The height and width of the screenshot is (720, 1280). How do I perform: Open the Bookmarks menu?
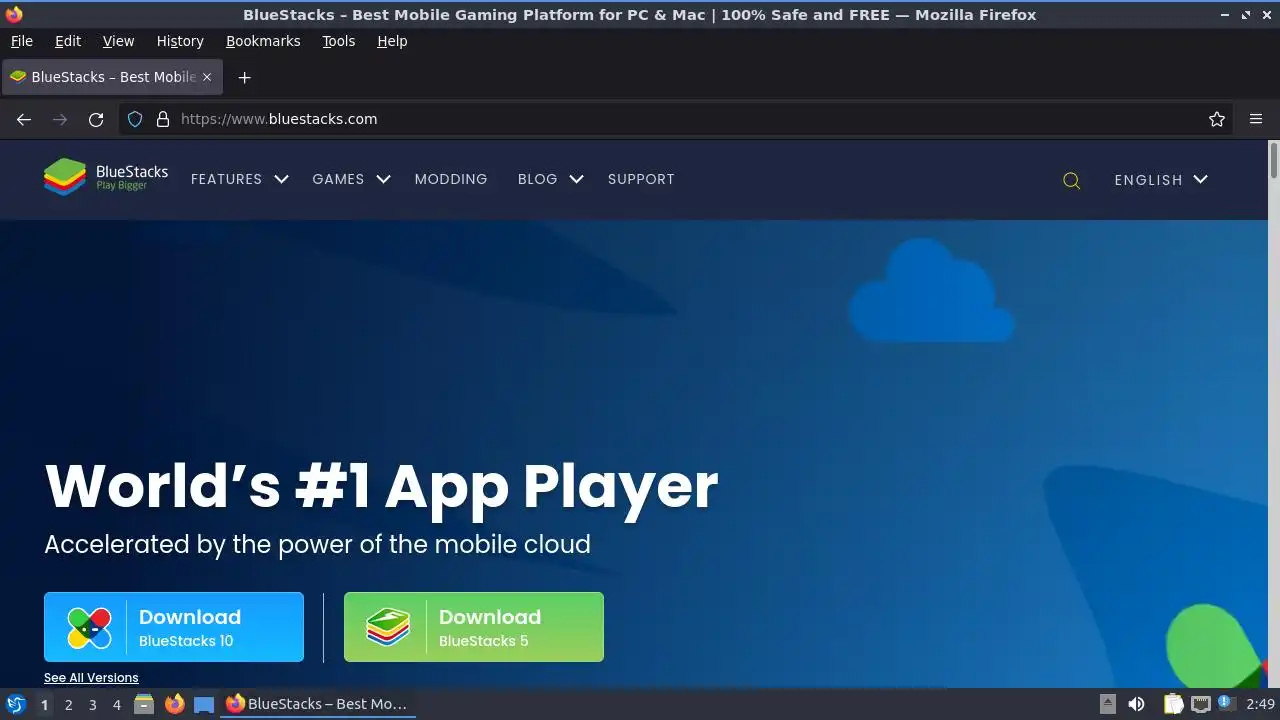click(263, 41)
